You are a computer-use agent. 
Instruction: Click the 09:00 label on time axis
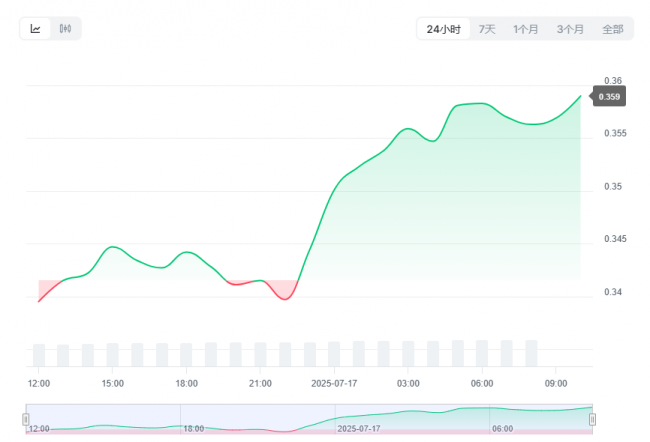pos(556,384)
